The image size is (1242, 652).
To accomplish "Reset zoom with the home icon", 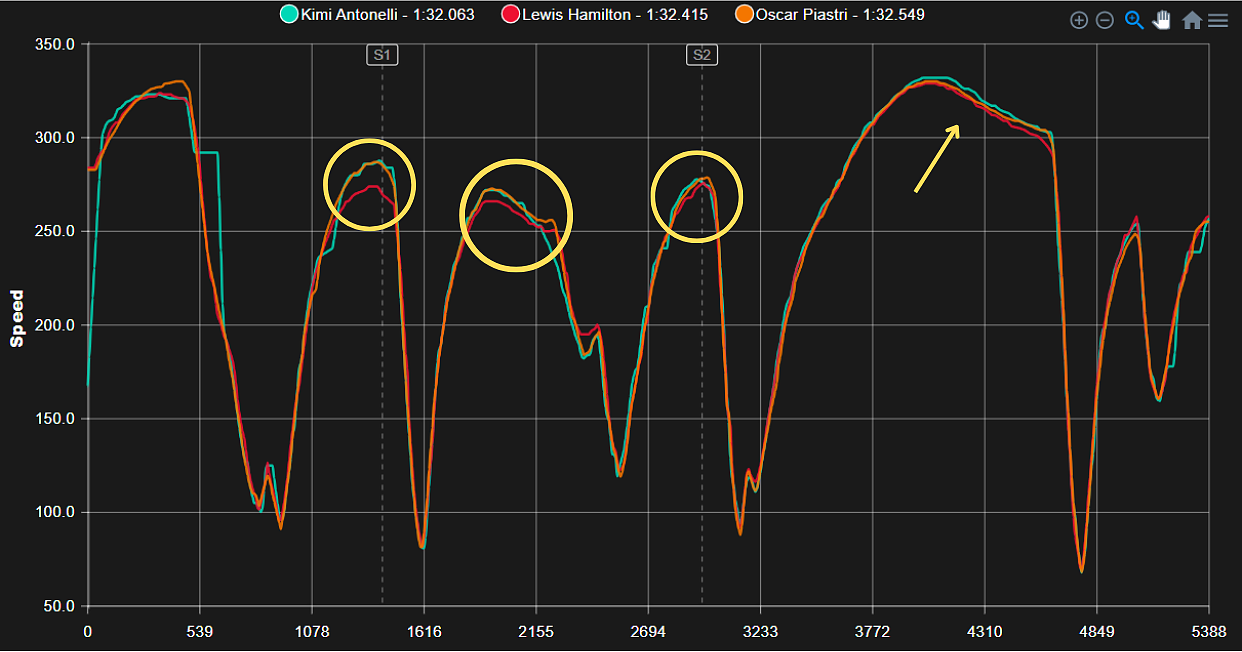I will tap(1192, 20).
